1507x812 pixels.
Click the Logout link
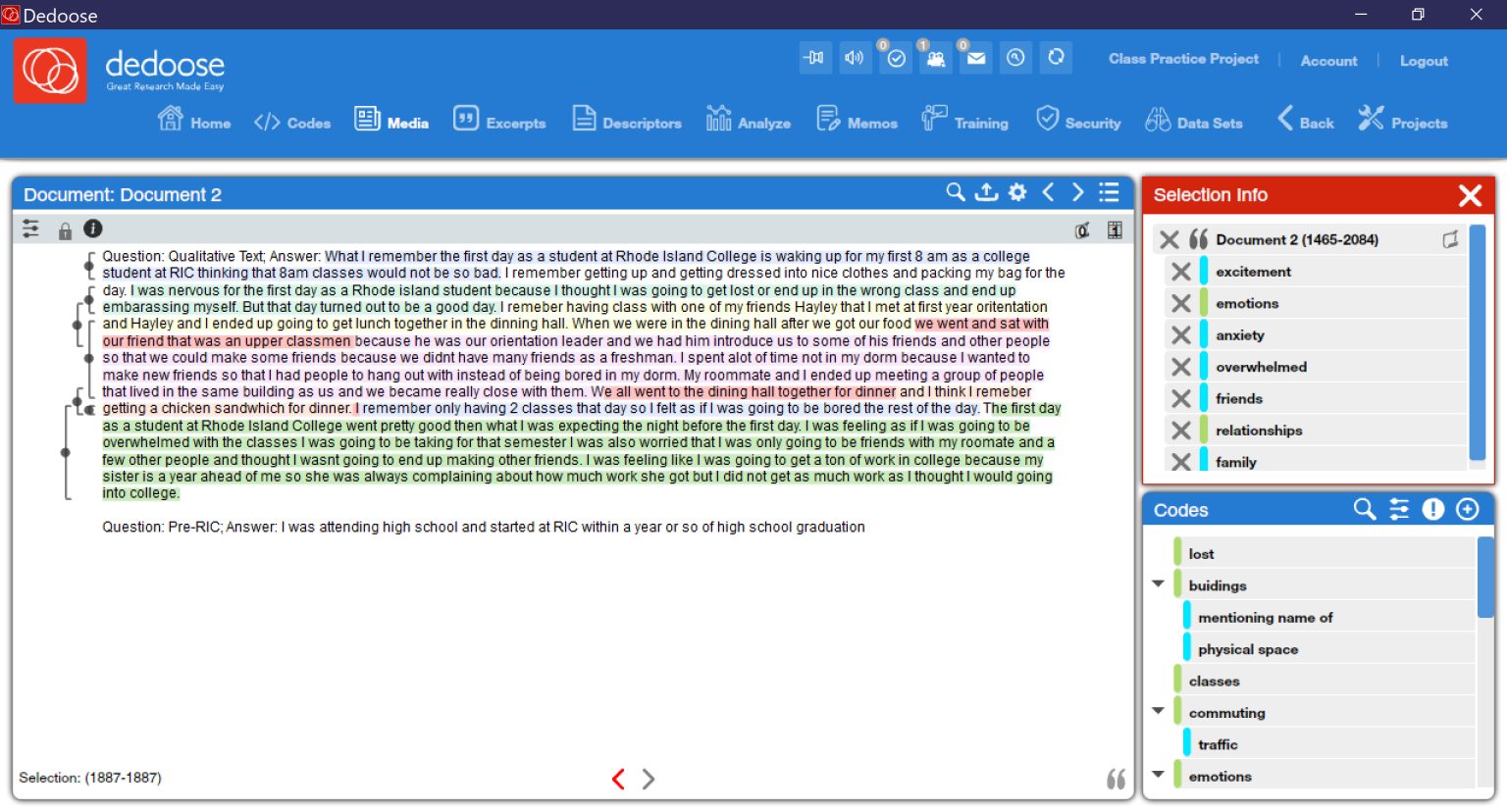tap(1424, 61)
